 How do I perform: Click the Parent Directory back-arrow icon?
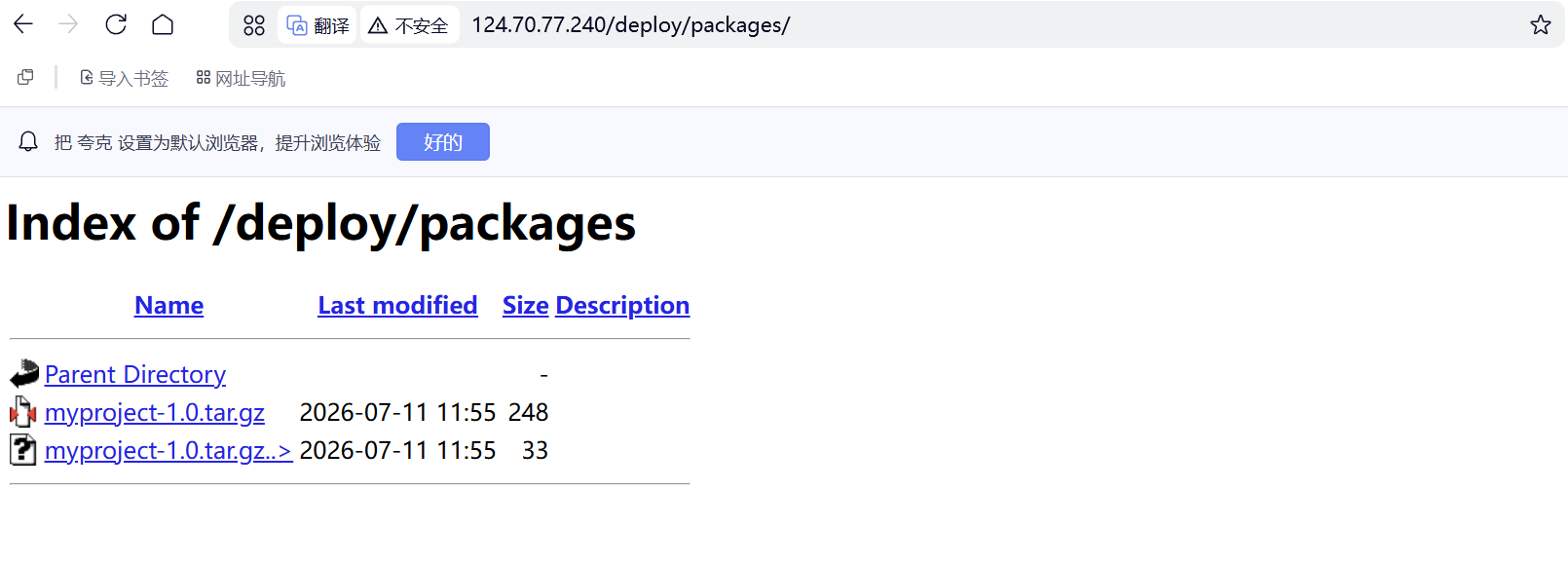pyautogui.click(x=23, y=374)
